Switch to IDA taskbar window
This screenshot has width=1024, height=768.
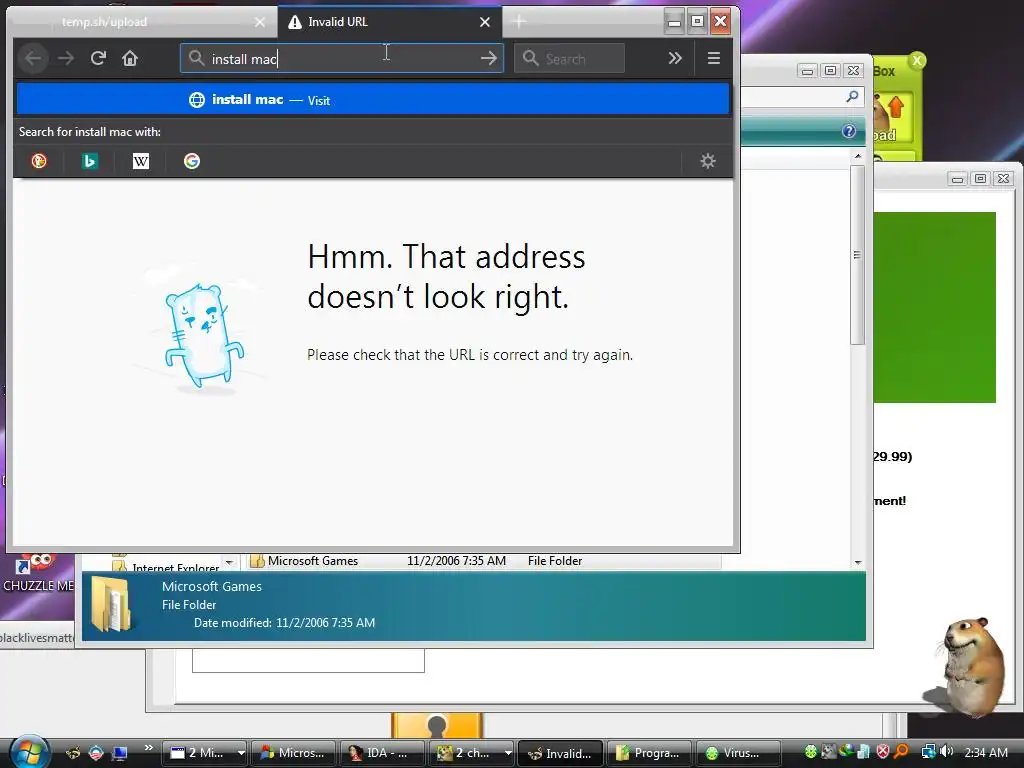point(382,753)
